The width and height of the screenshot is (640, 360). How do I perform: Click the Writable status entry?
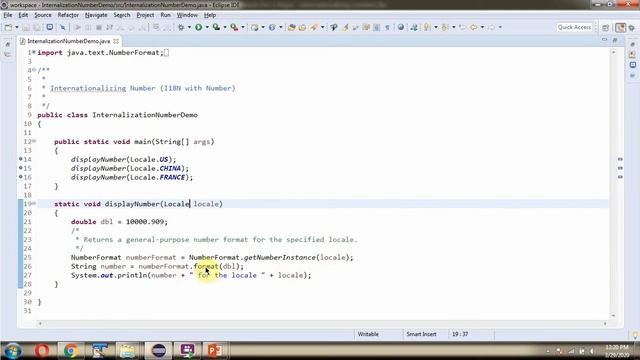click(368, 334)
